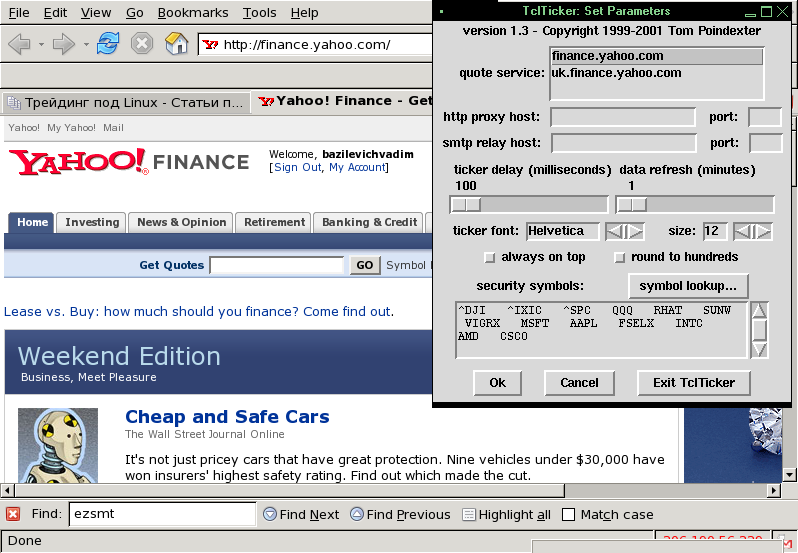798x553 pixels.
Task: Adjust ticker delay slider handle
Action: tap(466, 205)
